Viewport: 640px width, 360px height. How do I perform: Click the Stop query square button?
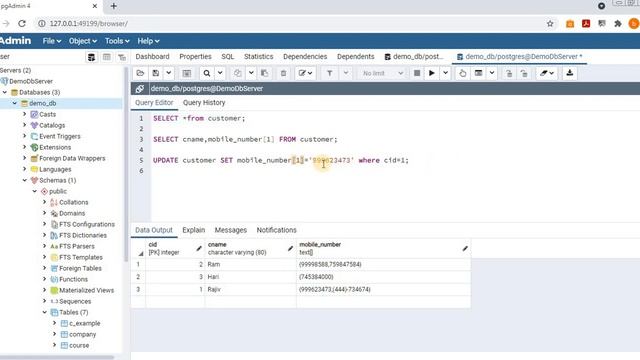coord(417,73)
